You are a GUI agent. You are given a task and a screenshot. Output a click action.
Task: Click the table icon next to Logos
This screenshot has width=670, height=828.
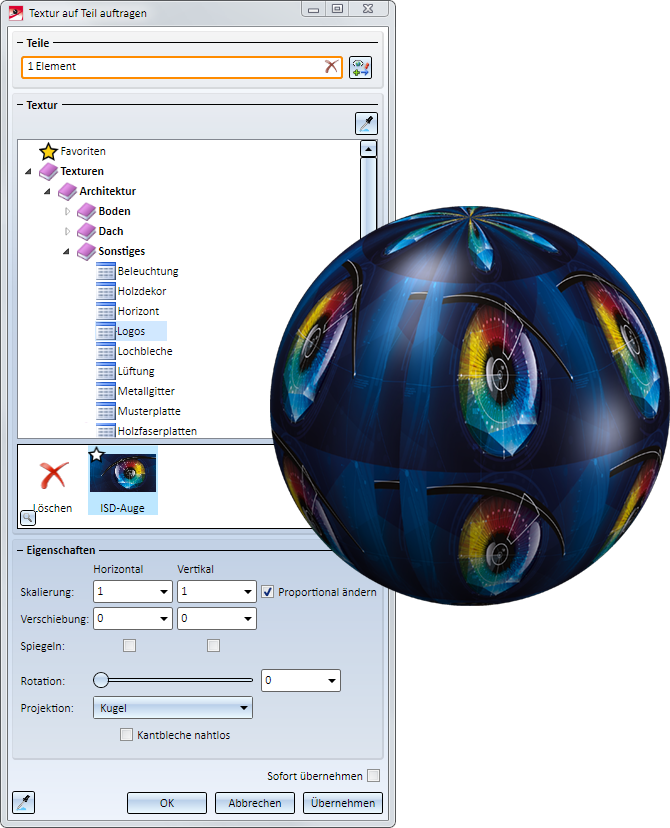[106, 332]
